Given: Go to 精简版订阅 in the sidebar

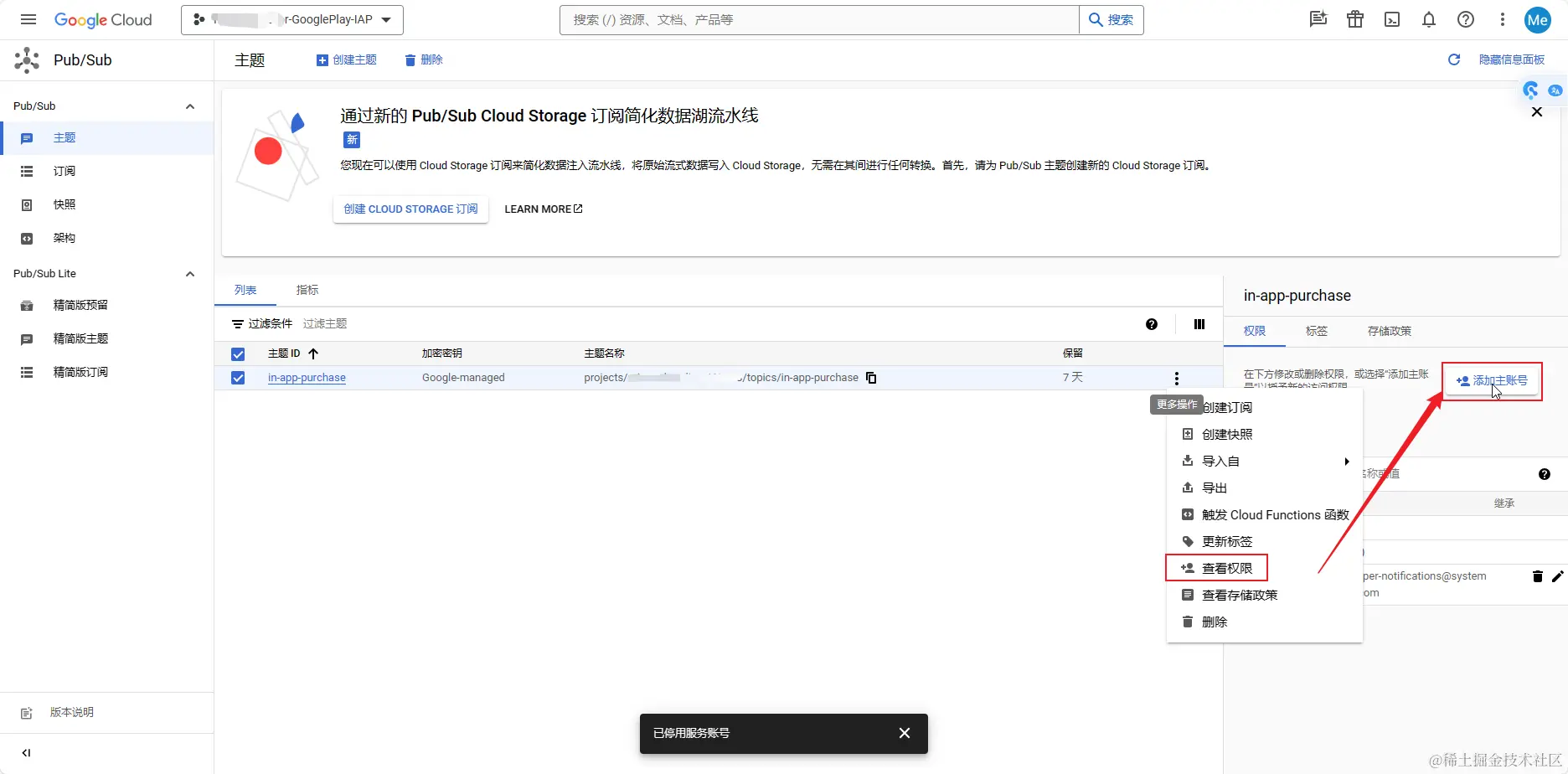Looking at the screenshot, I should 107,373.
